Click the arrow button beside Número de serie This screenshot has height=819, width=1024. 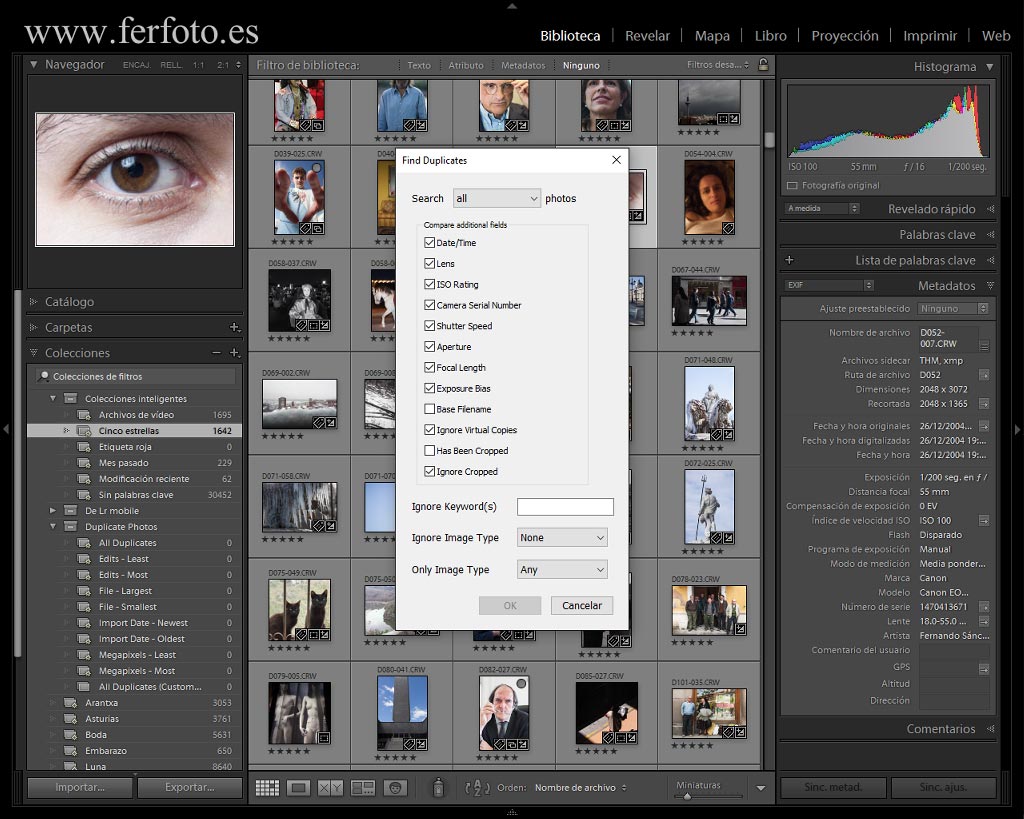[x=984, y=607]
